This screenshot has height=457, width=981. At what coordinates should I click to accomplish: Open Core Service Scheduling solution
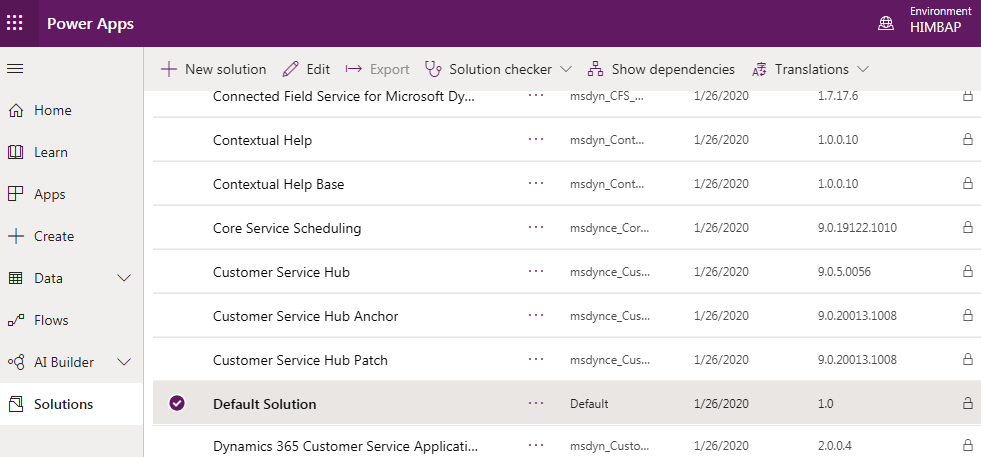(287, 228)
